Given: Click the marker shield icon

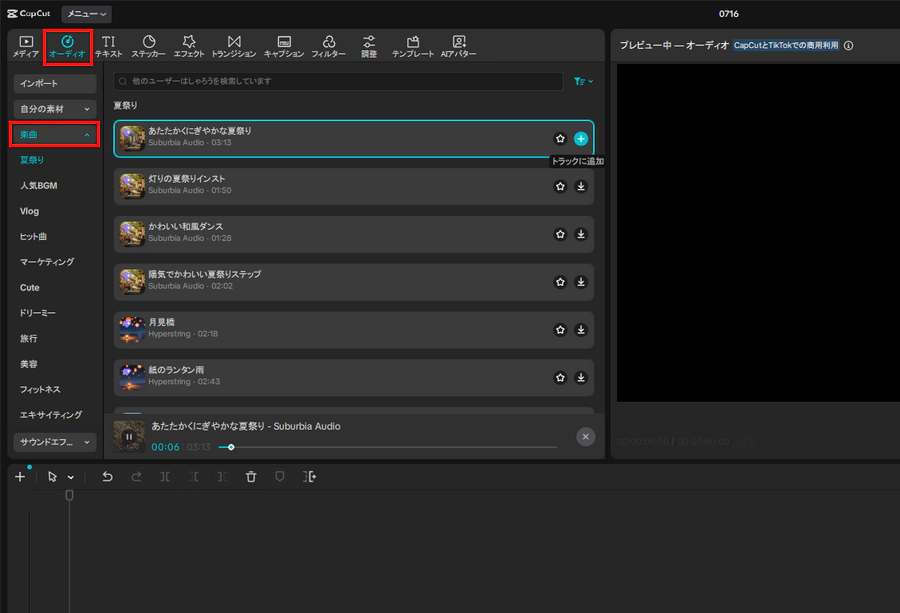Looking at the screenshot, I should 280,476.
